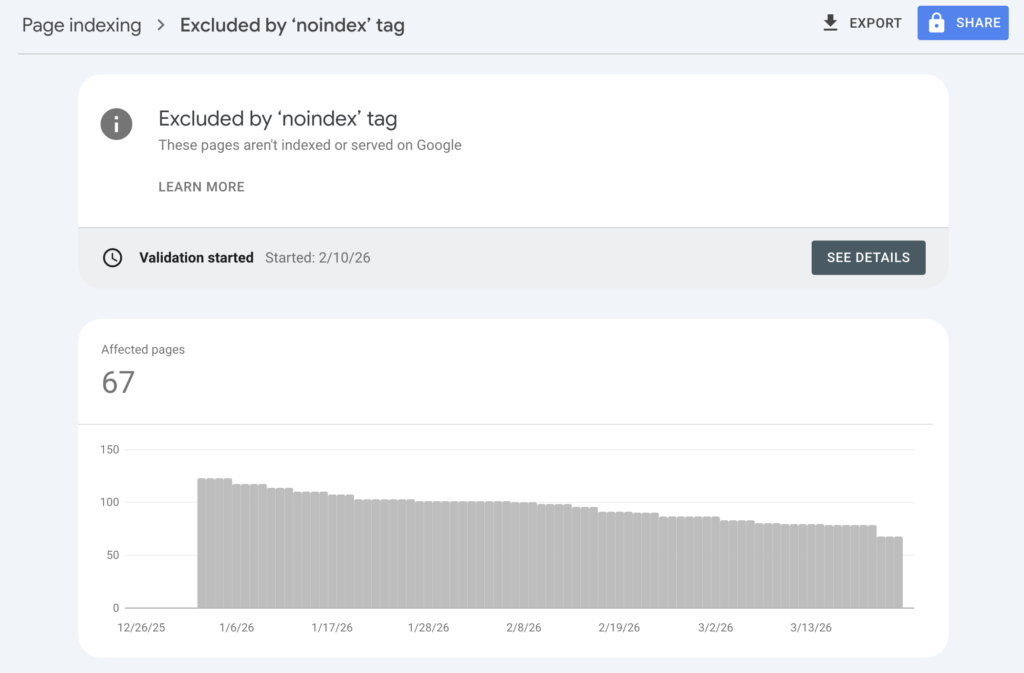This screenshot has height=673, width=1024.
Task: Select the Affected pages count 67
Action: pos(118,382)
